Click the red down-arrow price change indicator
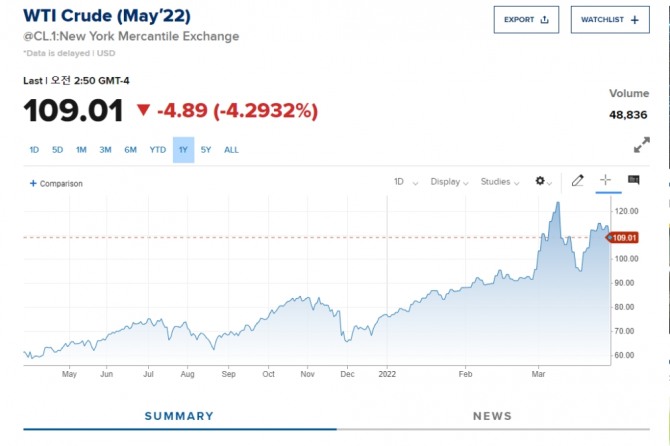Viewport: 670px width, 446px height. (x=144, y=110)
